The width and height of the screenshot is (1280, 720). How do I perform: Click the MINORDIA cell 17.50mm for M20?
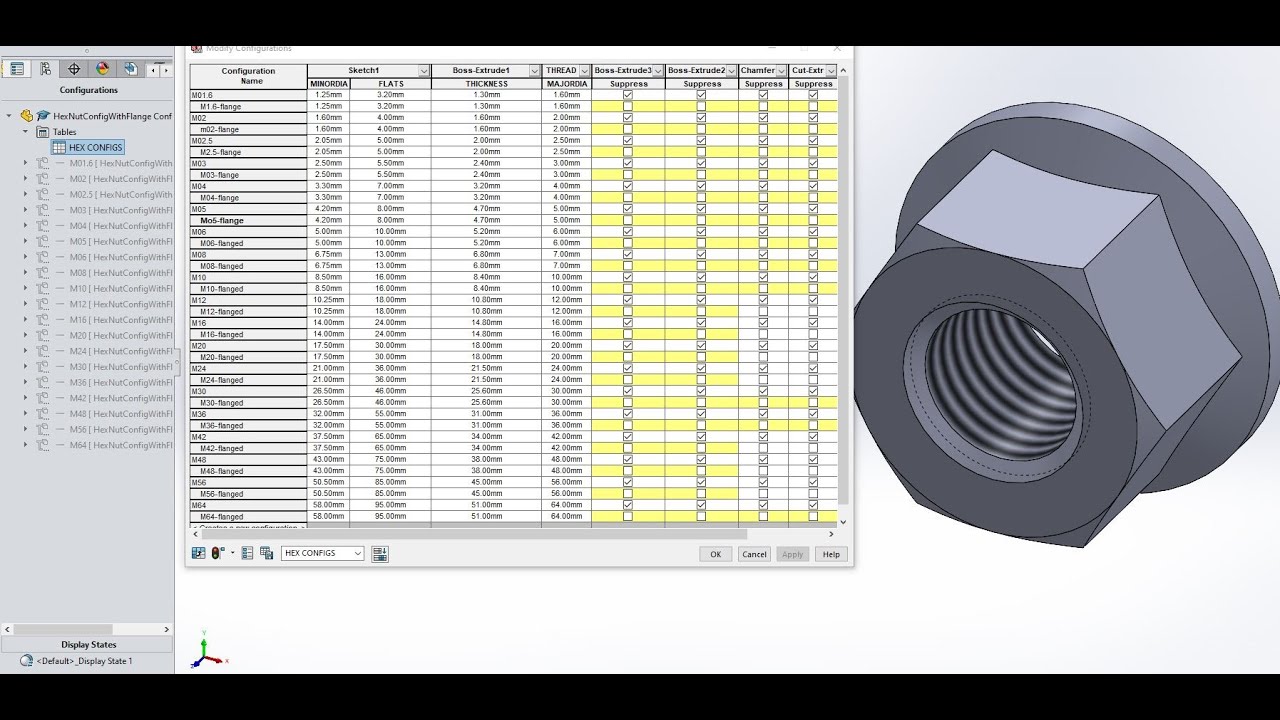[x=328, y=346]
